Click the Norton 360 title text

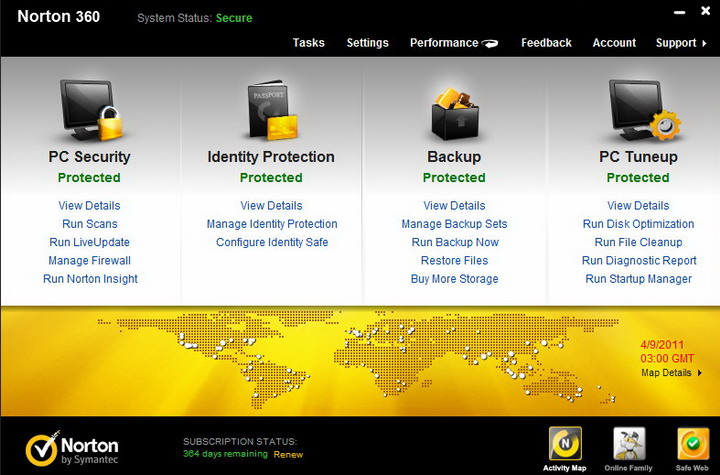point(58,17)
